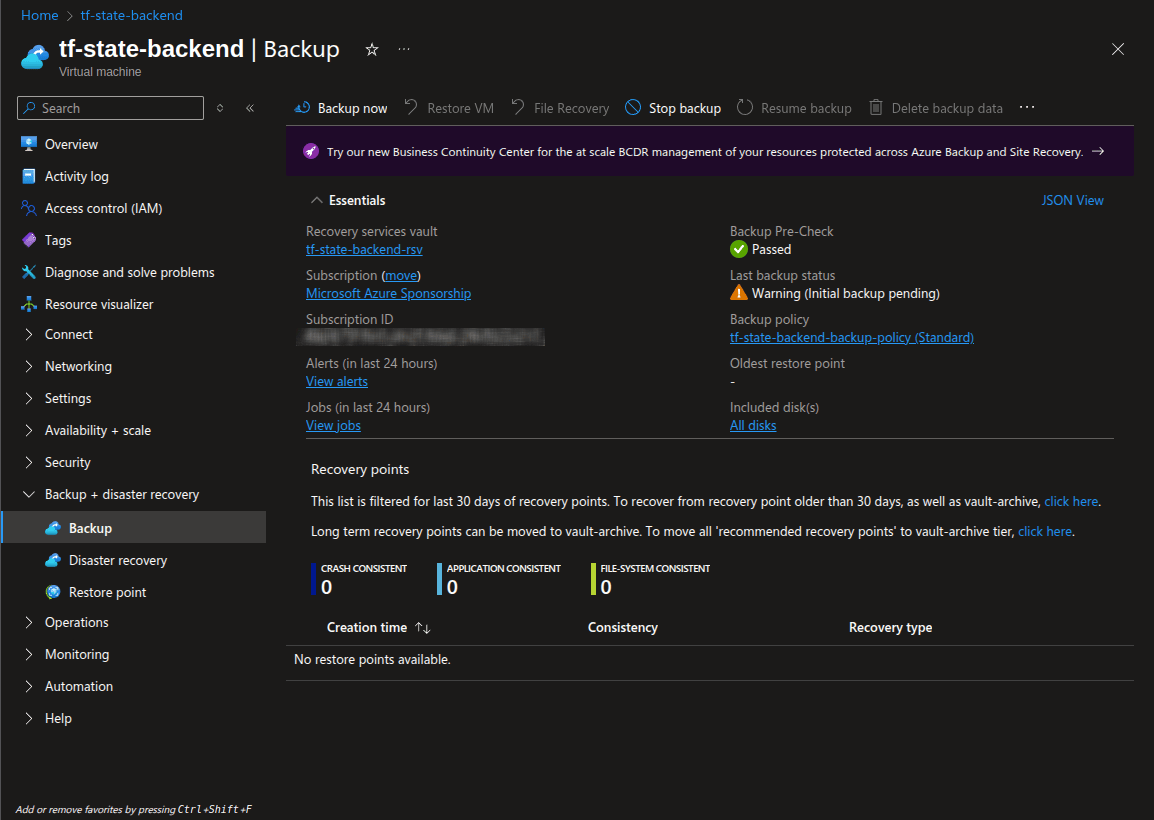Open toolbar overflow menu after Delete backup data
Image resolution: width=1154 pixels, height=820 pixels.
pos(1027,108)
